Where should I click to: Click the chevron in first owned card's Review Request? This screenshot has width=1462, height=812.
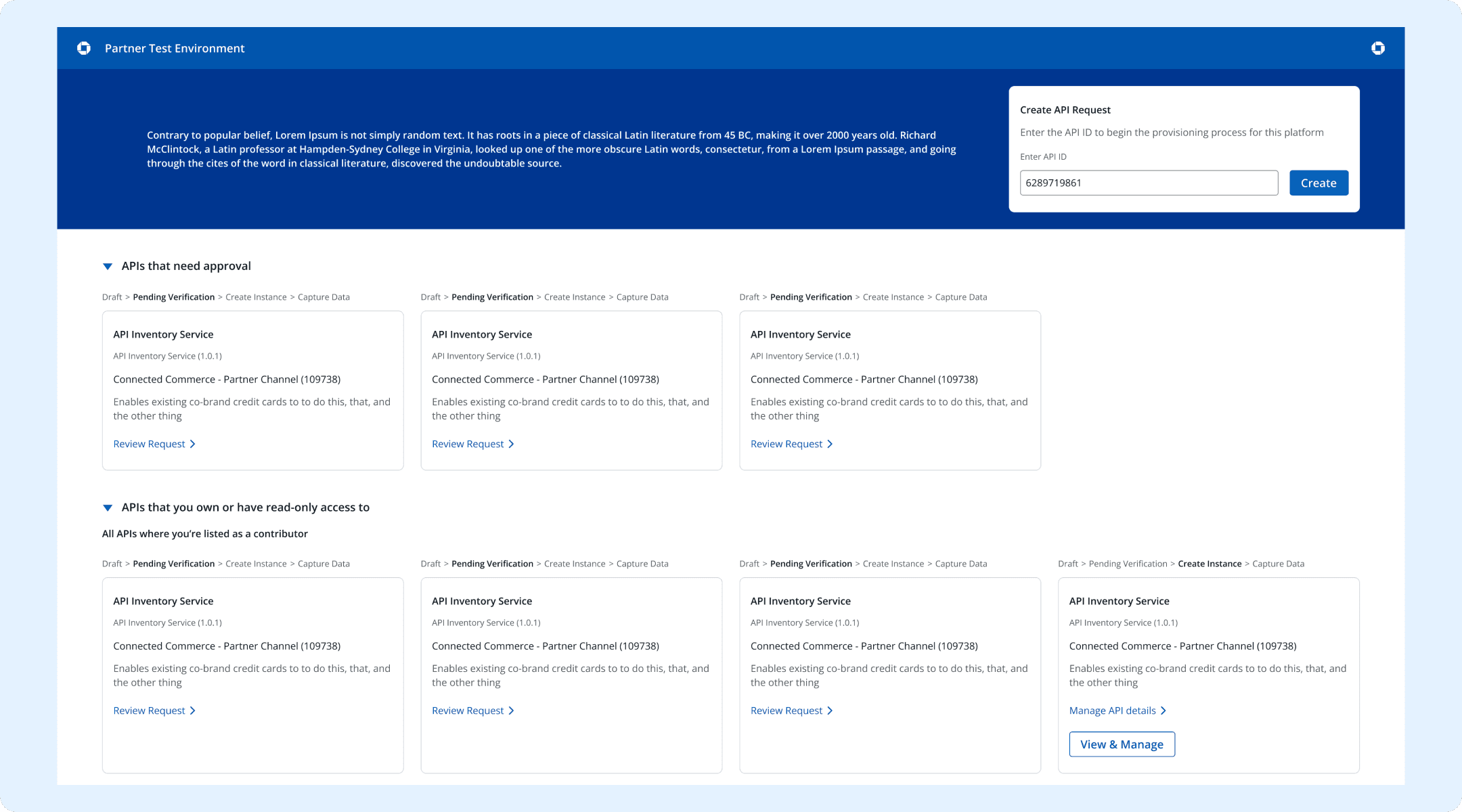[x=193, y=710]
